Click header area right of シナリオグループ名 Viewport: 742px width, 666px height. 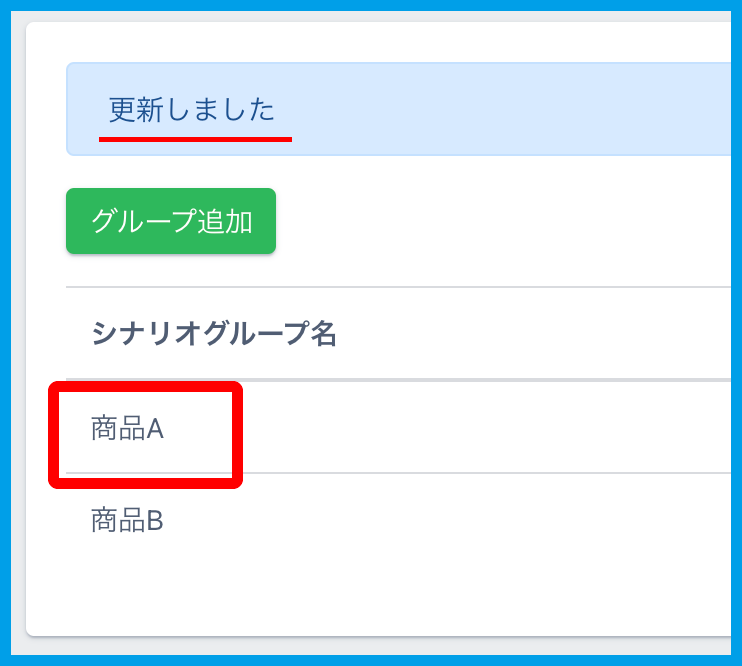[530, 334]
